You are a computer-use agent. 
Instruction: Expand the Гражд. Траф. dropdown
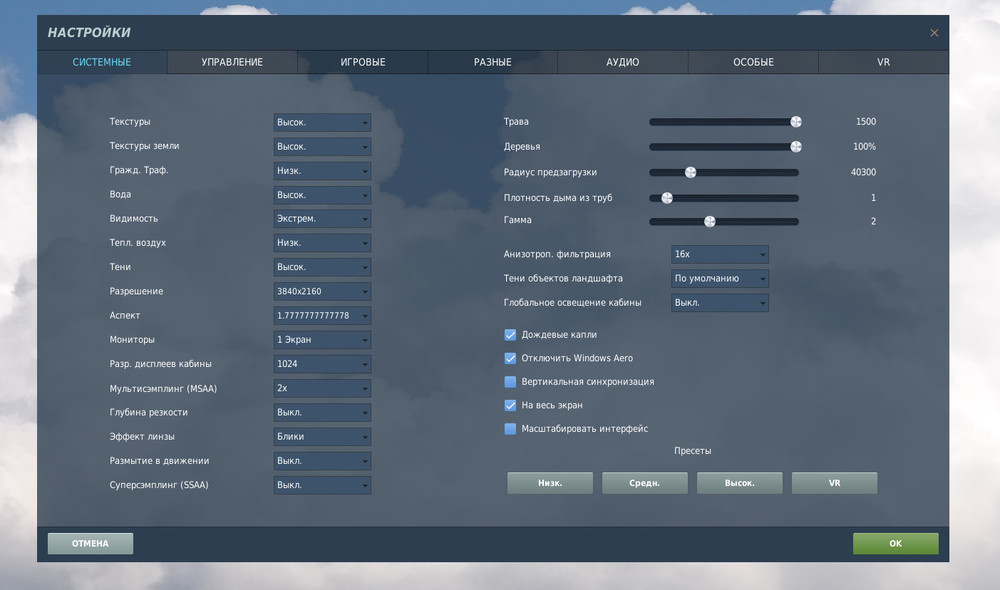click(x=322, y=170)
